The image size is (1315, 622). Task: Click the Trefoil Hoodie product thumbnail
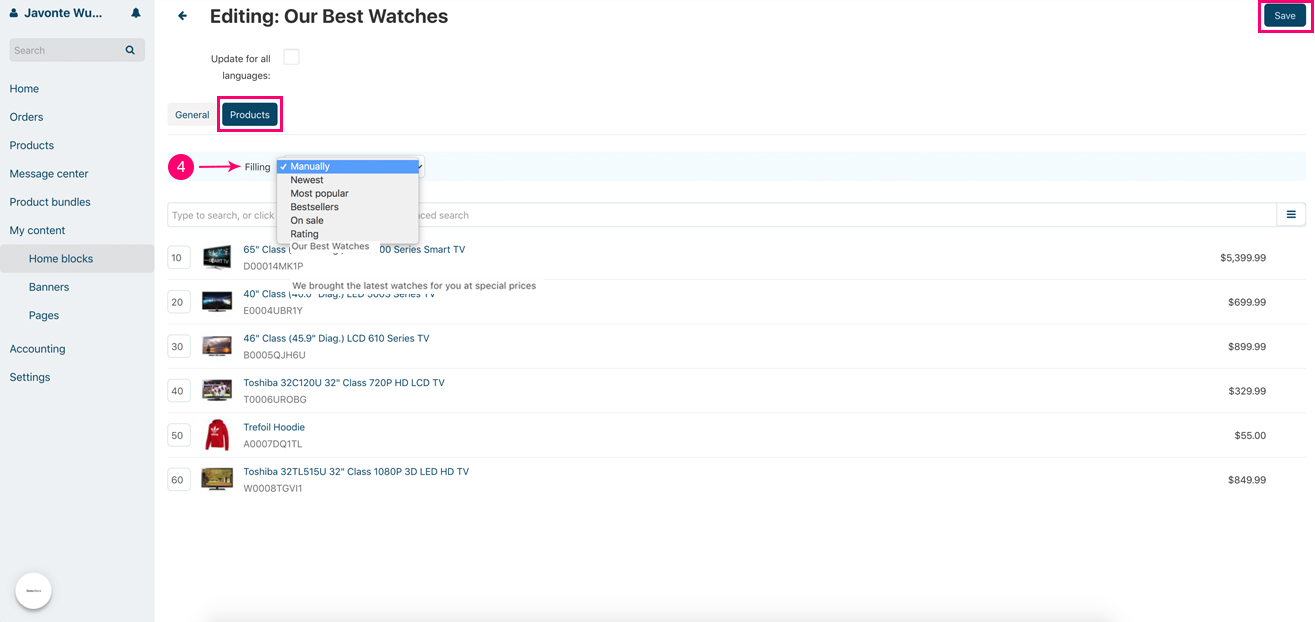pyautogui.click(x=217, y=435)
